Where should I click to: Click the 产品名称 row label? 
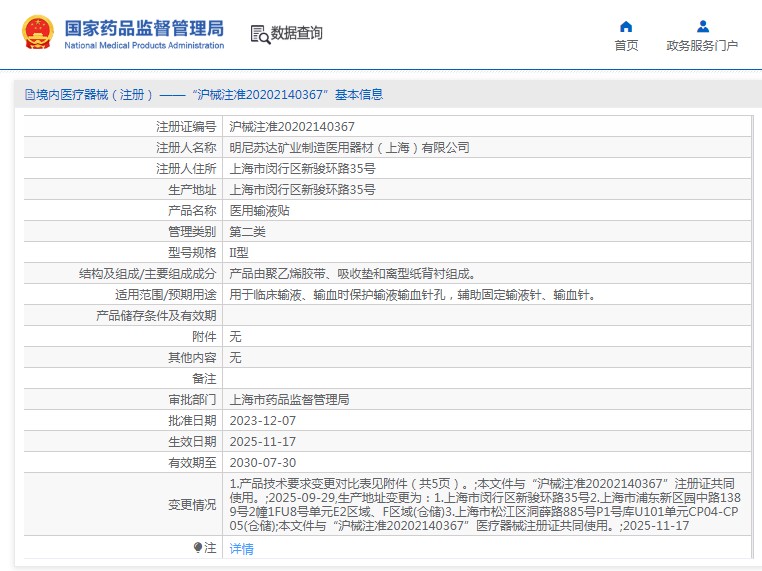(192, 210)
